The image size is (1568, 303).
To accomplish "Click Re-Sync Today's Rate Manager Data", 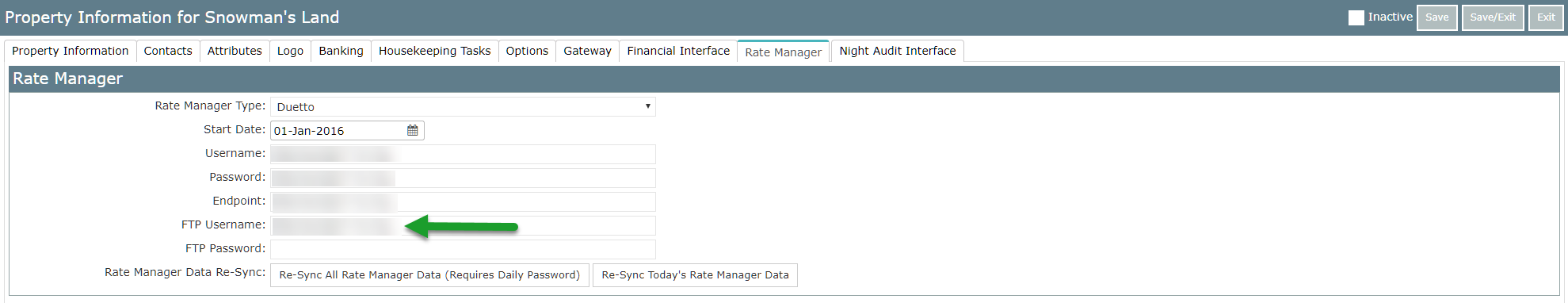I will tap(695, 275).
